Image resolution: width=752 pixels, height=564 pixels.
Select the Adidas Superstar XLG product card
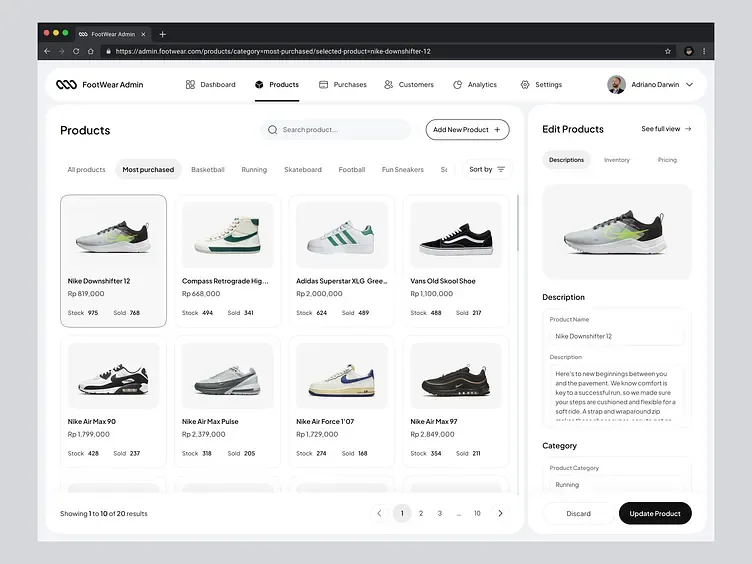341,261
